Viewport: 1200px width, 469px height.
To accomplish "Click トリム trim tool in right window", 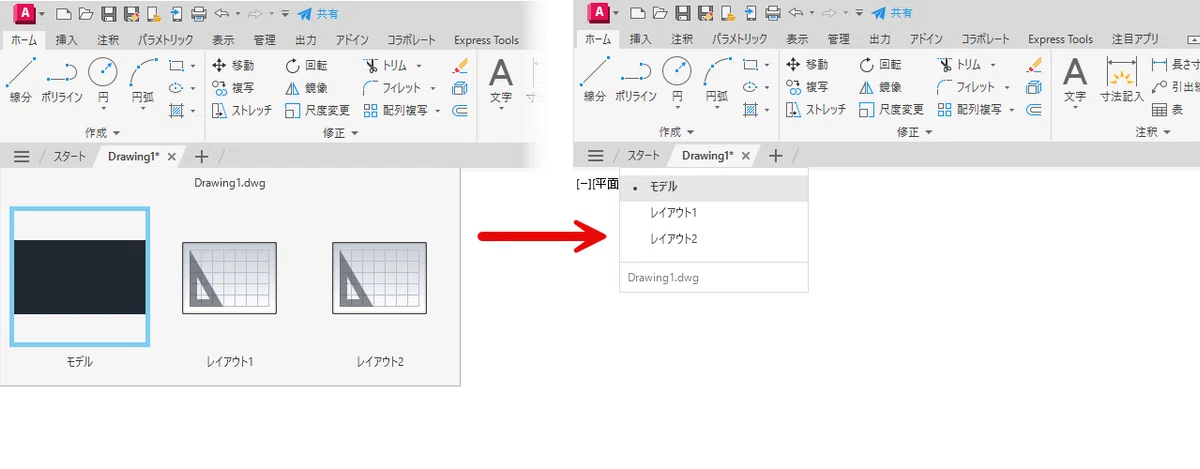I will point(958,64).
